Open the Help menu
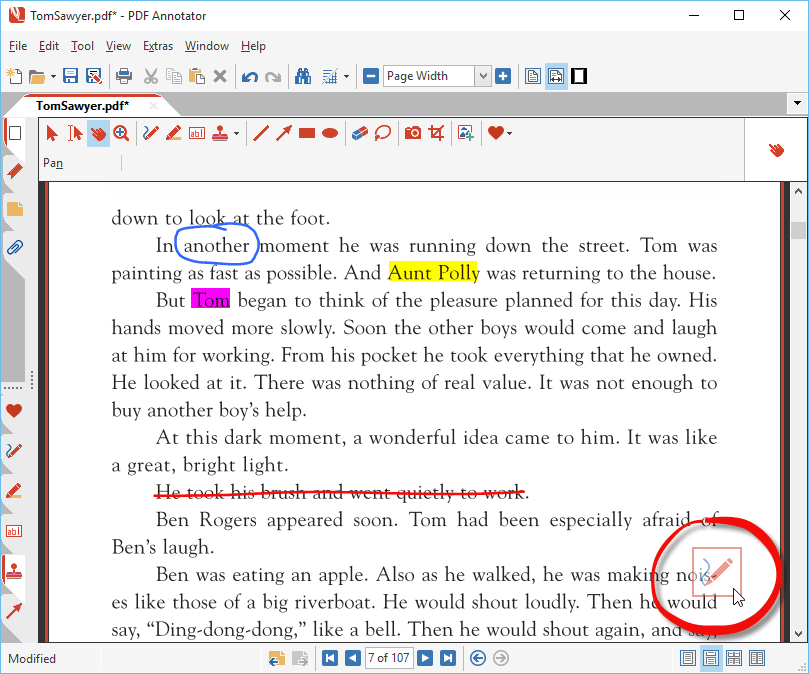Image resolution: width=809 pixels, height=674 pixels. (x=253, y=46)
